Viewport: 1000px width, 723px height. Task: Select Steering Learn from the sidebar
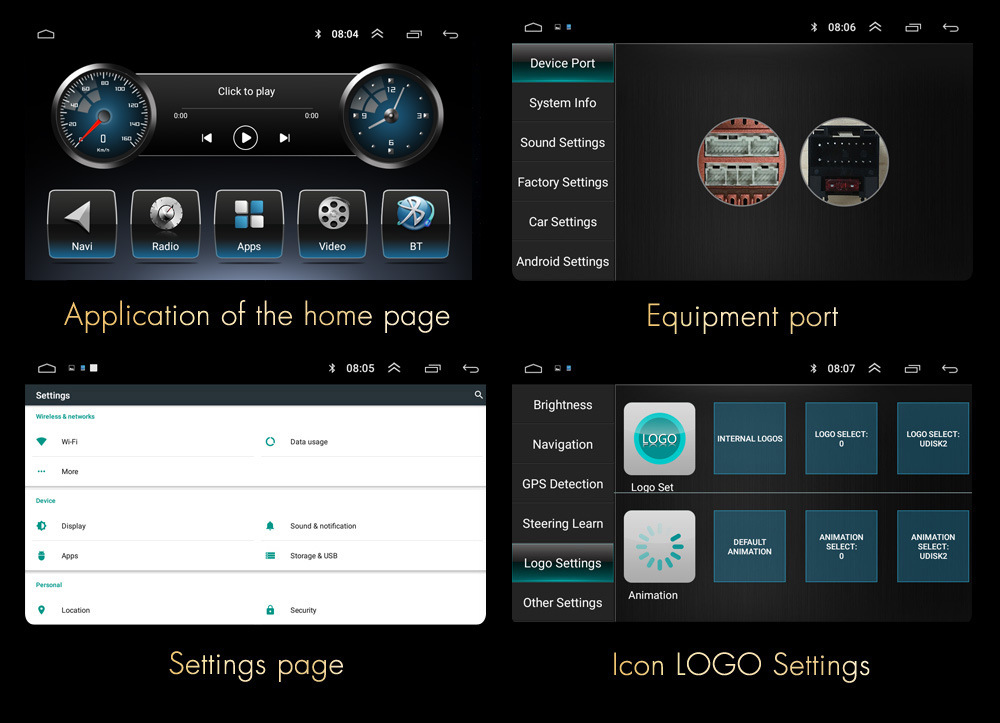point(563,523)
